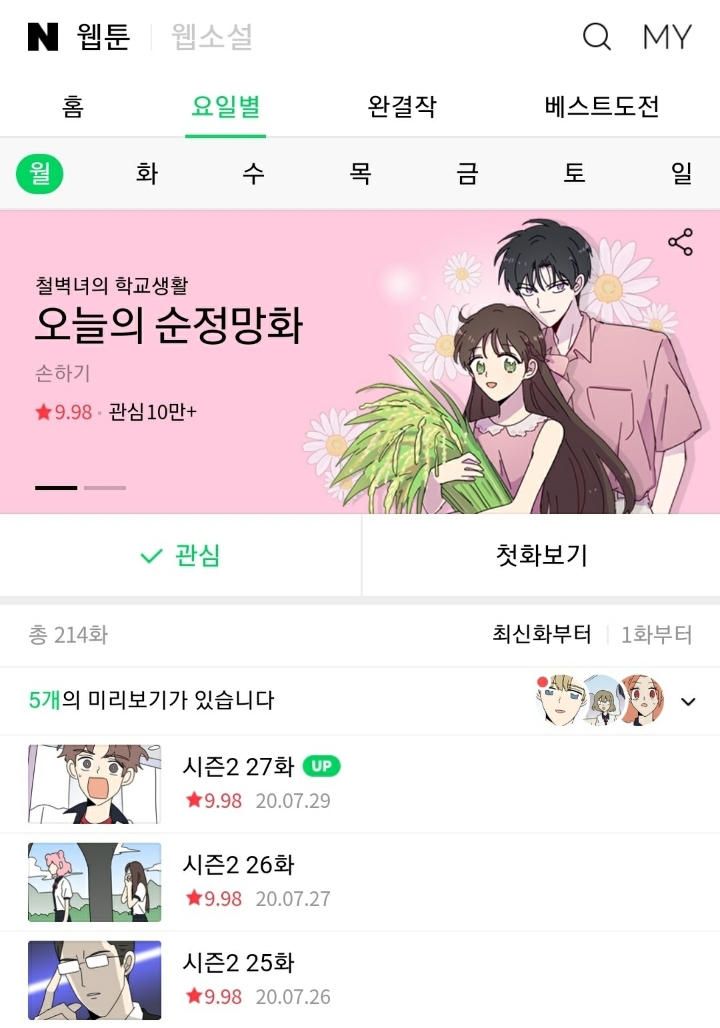Sort episodes by 1화부터
Viewport: 720px width, 1028px height.
click(656, 634)
